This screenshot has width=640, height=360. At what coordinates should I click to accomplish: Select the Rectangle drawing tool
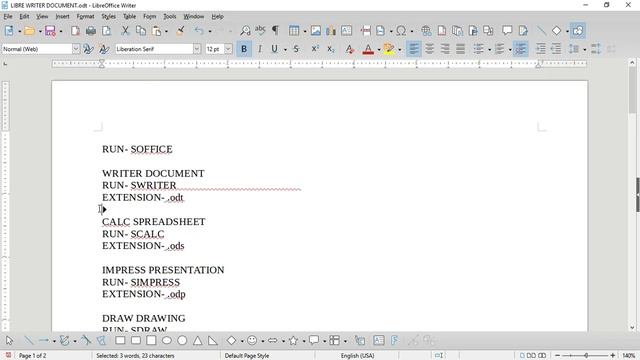point(120,340)
